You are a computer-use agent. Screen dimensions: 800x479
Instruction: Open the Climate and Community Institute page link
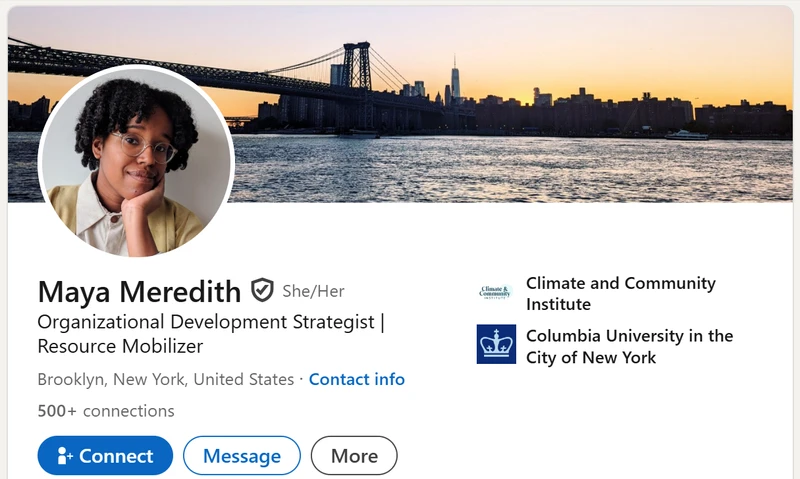[x=620, y=293]
